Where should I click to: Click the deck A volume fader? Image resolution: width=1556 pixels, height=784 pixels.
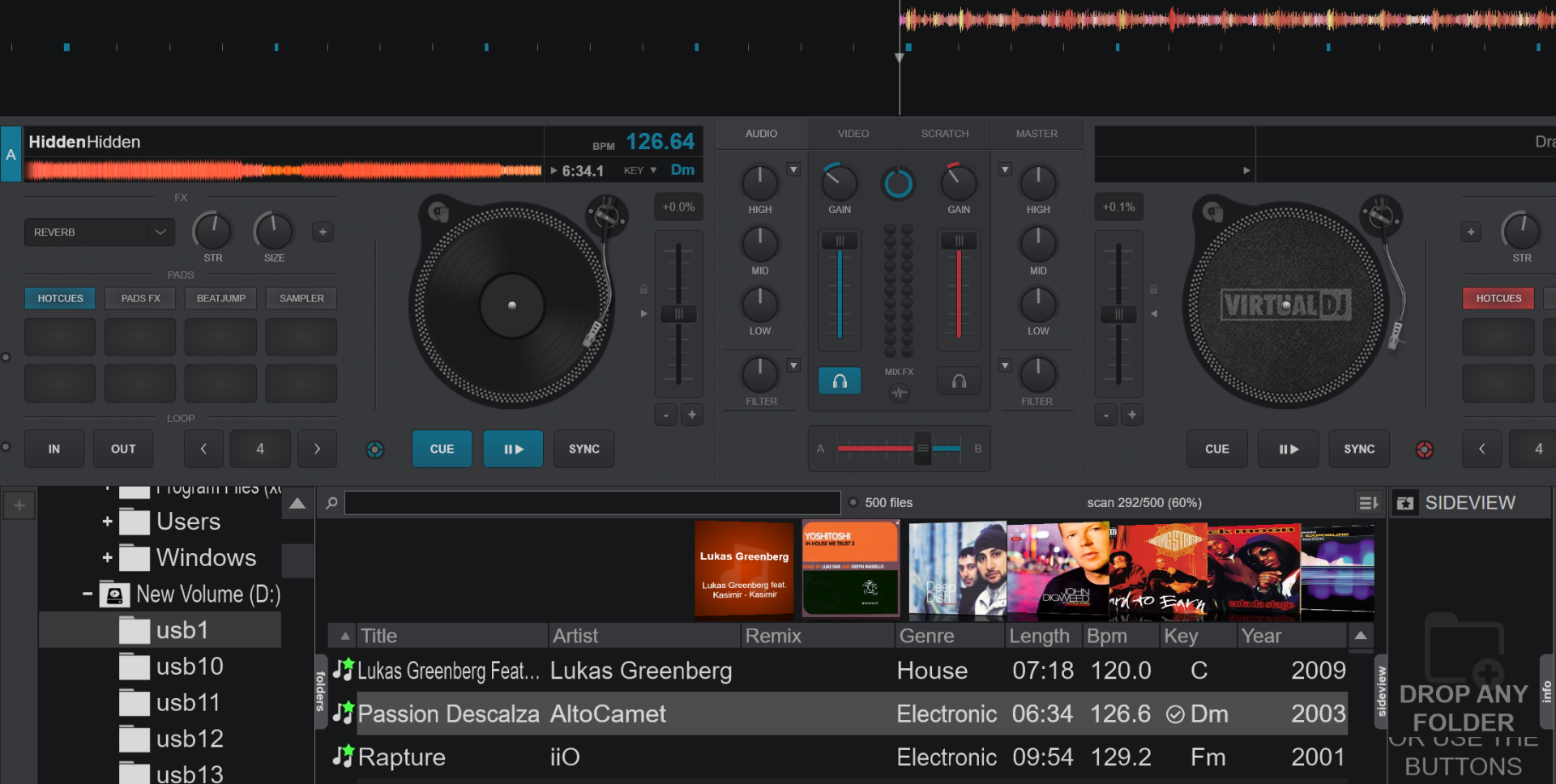click(840, 241)
